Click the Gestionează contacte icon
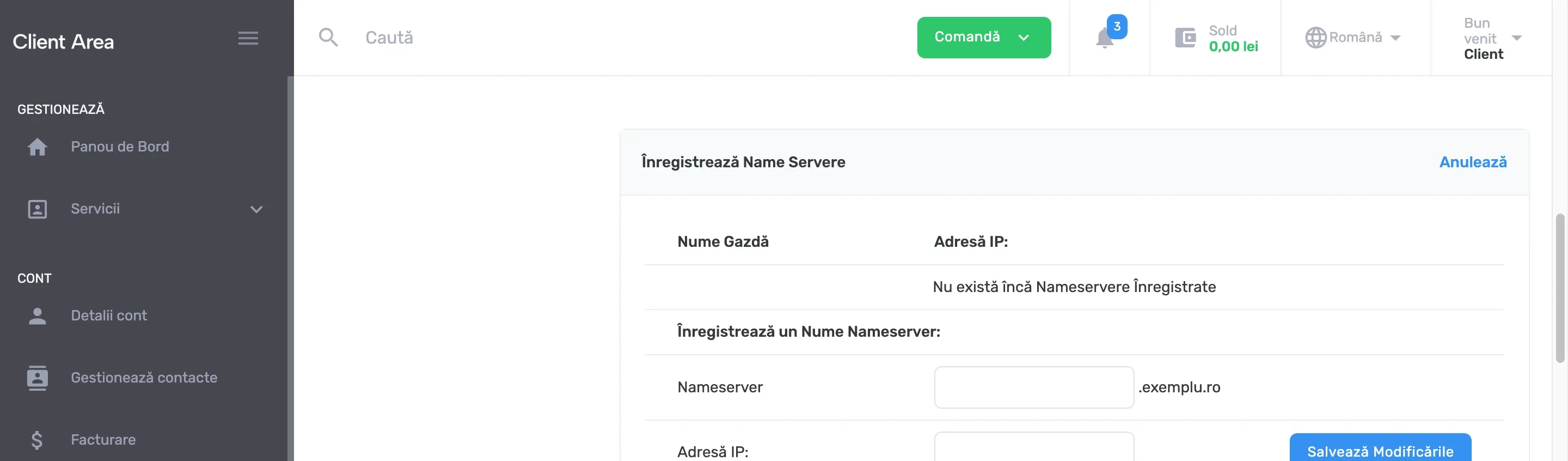This screenshot has width=1568, height=461. [37, 378]
